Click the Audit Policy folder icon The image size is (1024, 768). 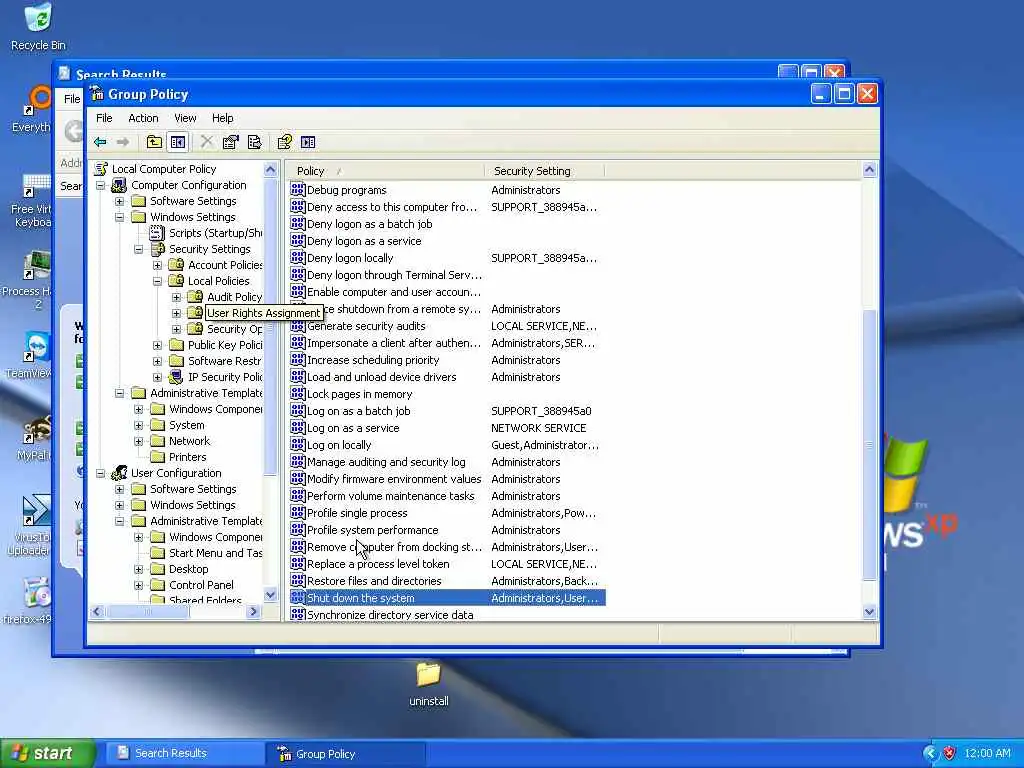[x=195, y=296]
